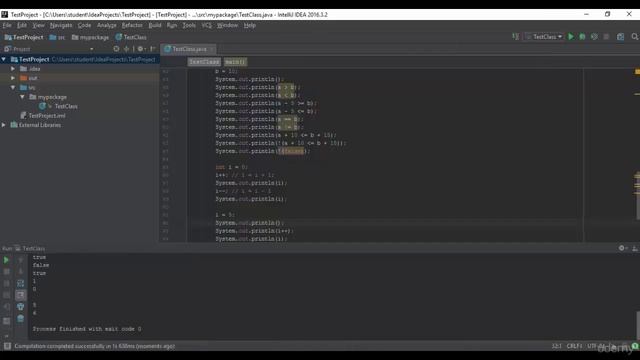
Task: Click Collapse All icon in Project panel header
Action: (127, 49)
